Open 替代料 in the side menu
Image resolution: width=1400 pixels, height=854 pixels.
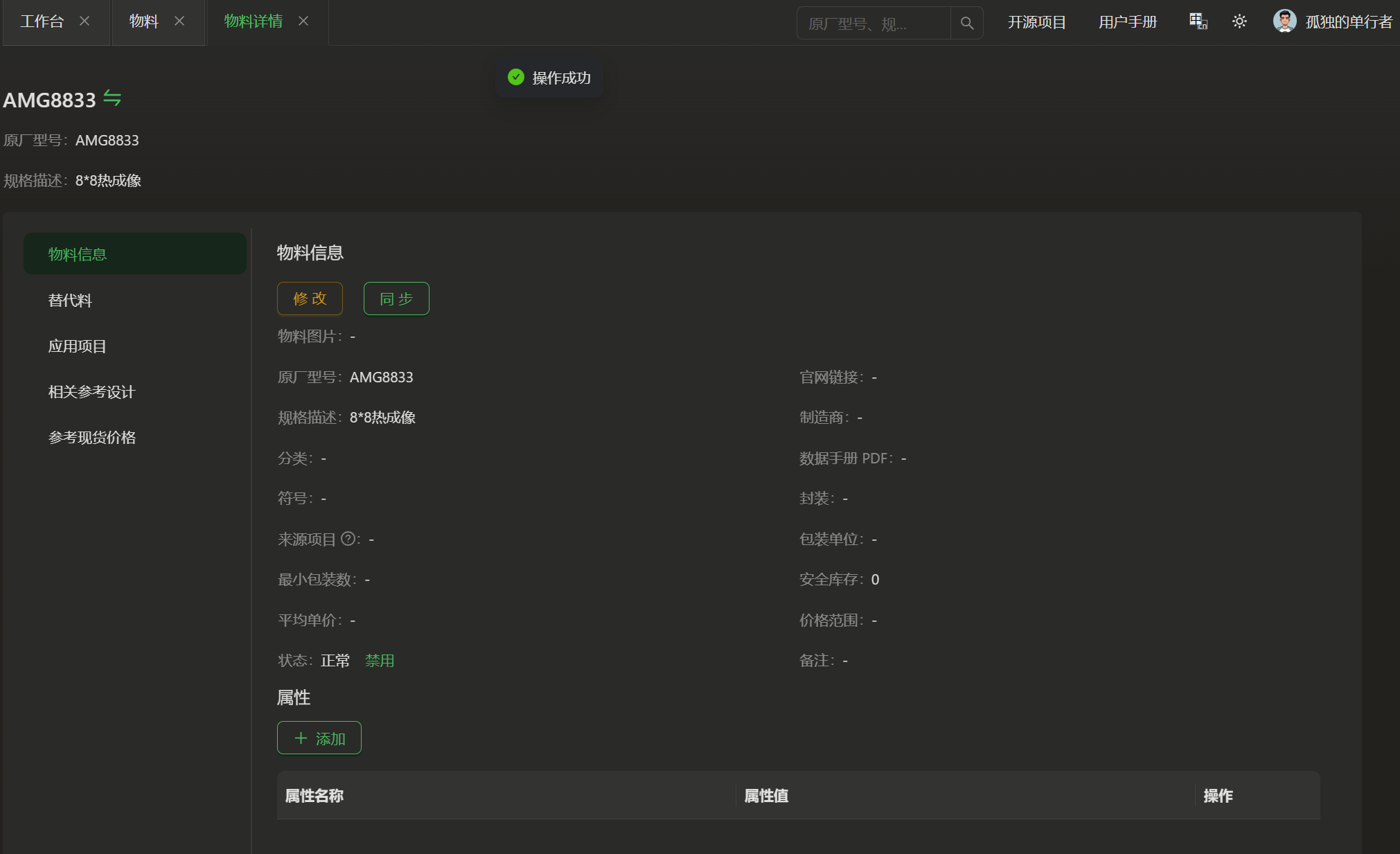click(x=70, y=301)
